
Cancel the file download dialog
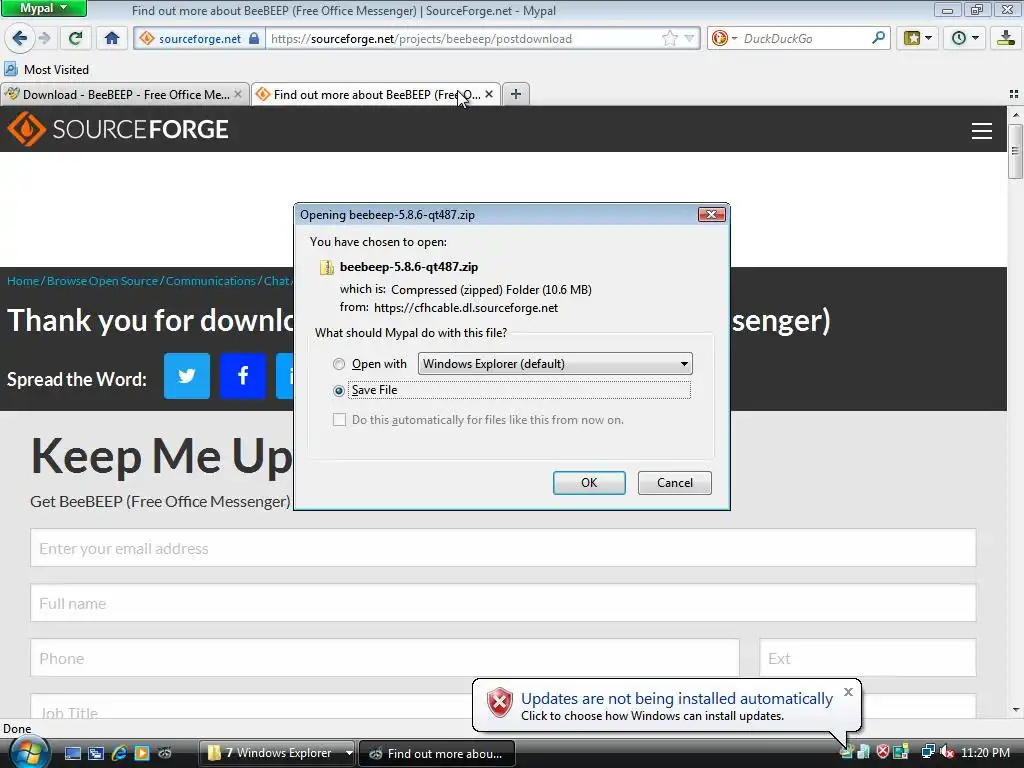click(675, 483)
